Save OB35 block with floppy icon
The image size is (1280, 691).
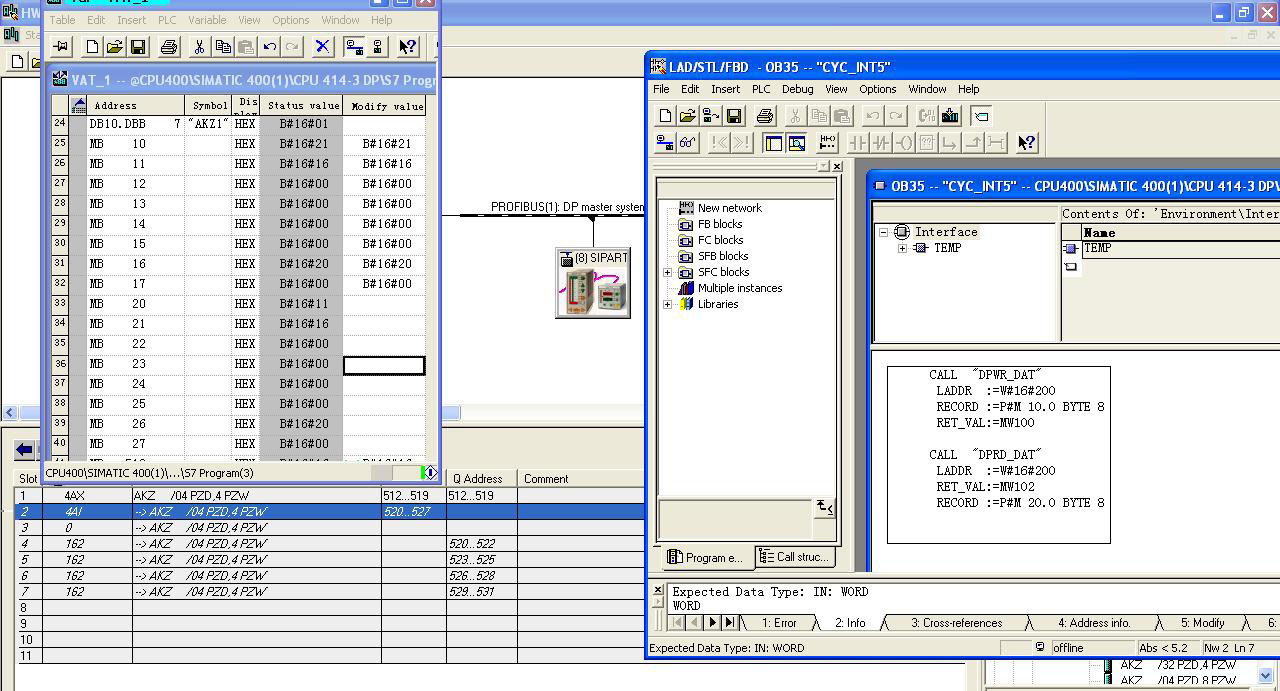click(734, 116)
